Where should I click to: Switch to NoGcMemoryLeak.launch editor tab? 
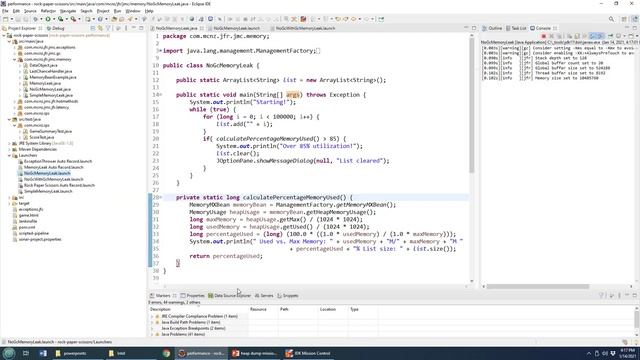tap(236, 28)
